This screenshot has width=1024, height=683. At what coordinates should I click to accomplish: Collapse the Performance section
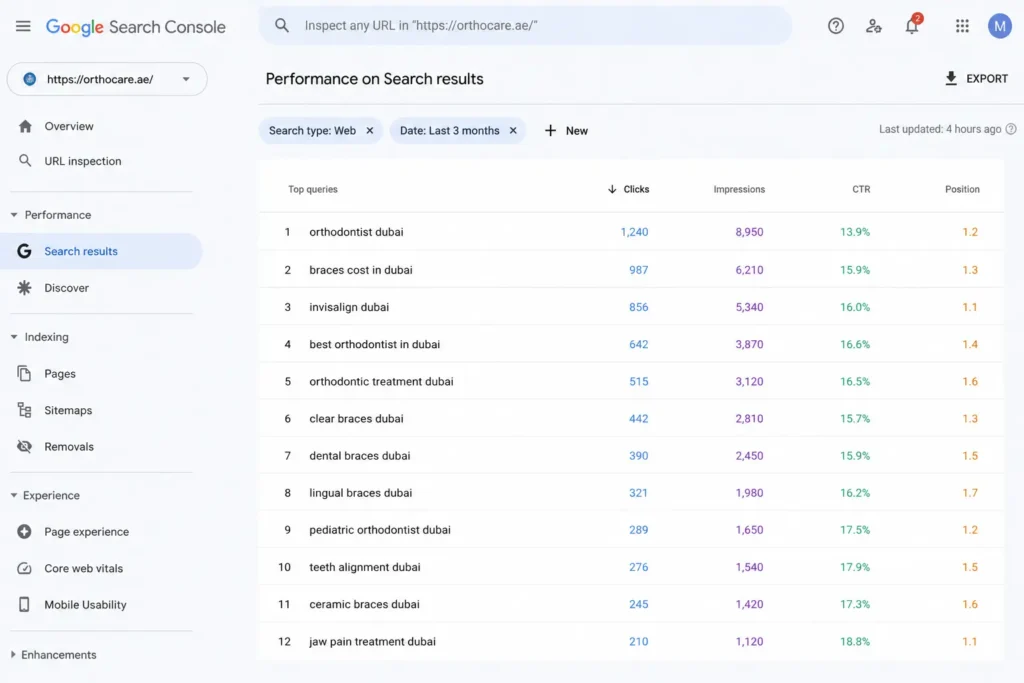14,215
